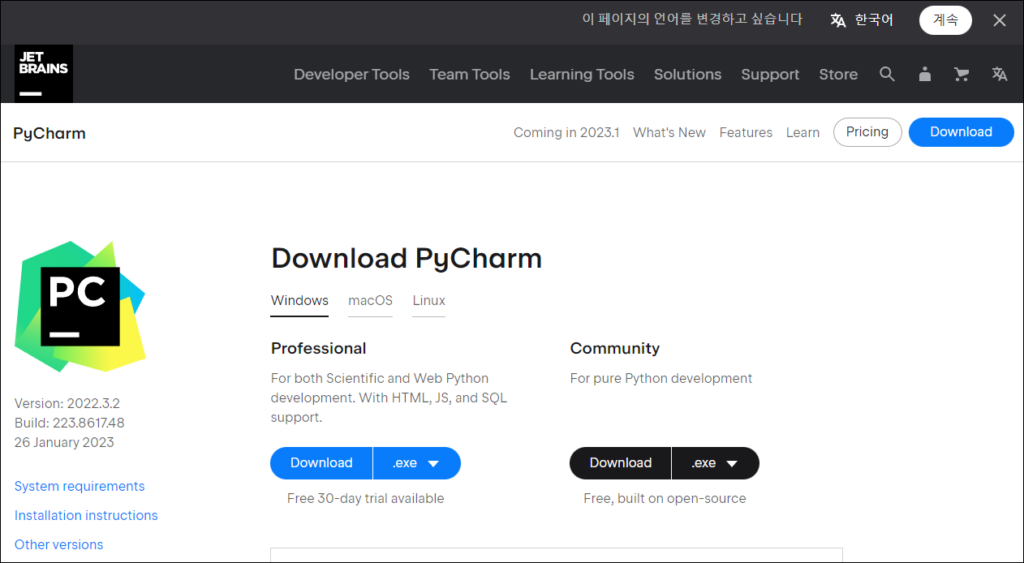Click the Build: 223.8617.48 text

click(69, 423)
